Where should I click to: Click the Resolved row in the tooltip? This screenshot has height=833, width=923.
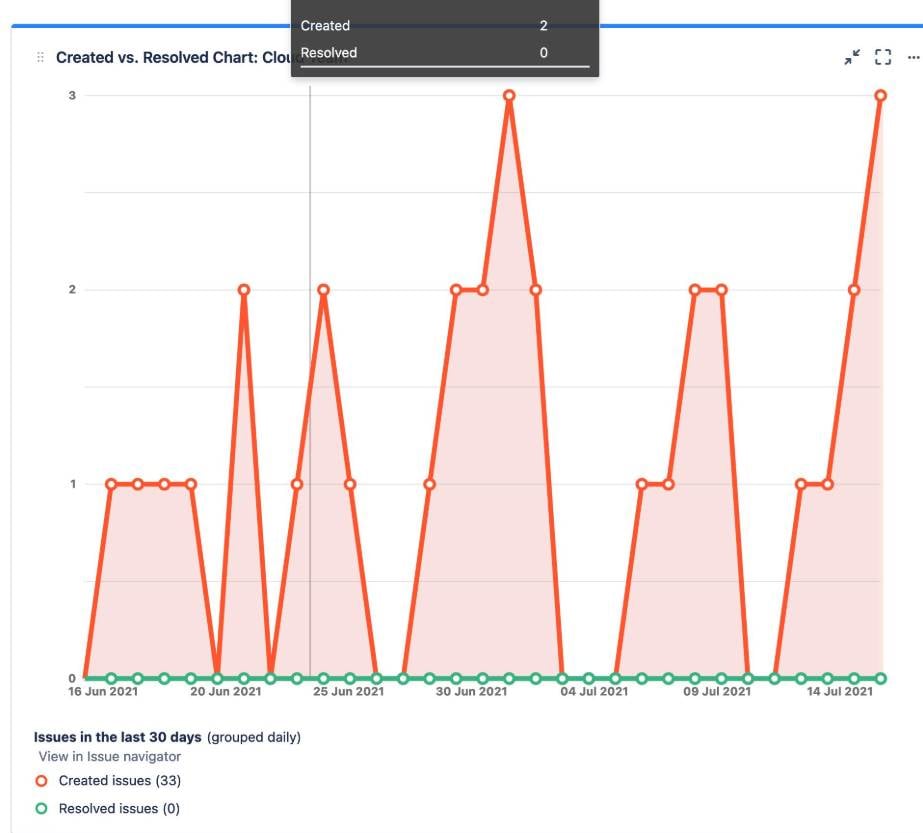tap(444, 52)
